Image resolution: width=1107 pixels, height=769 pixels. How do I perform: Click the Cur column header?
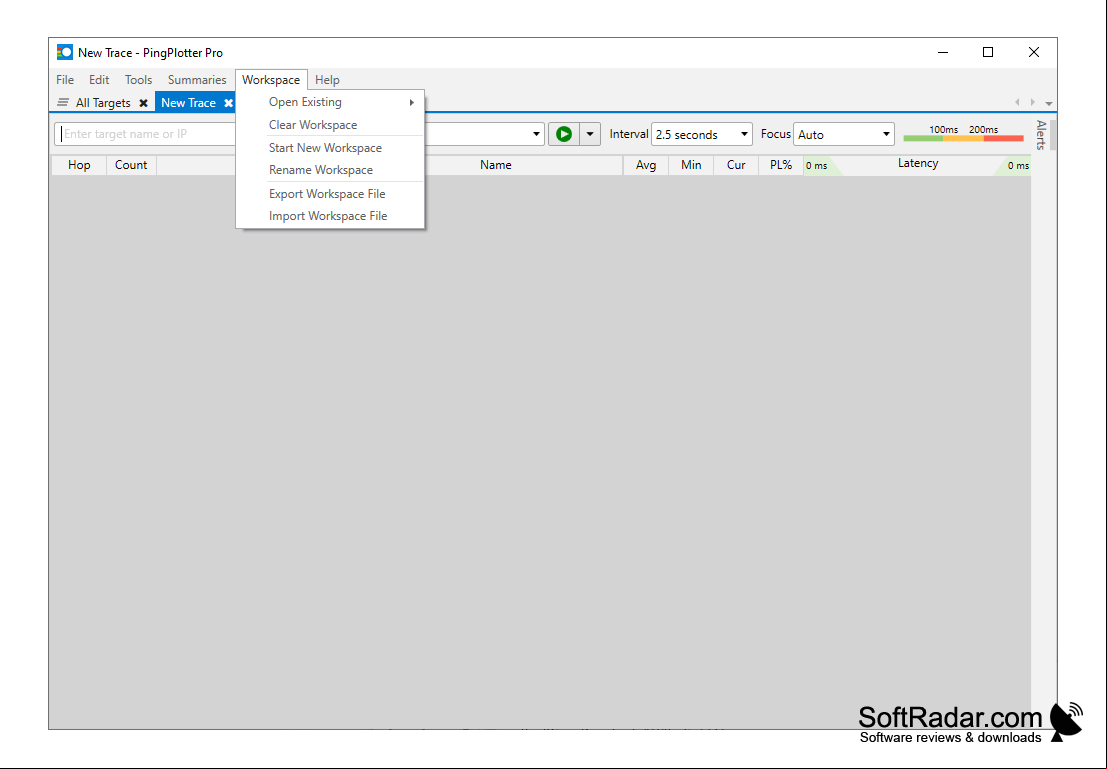click(736, 165)
